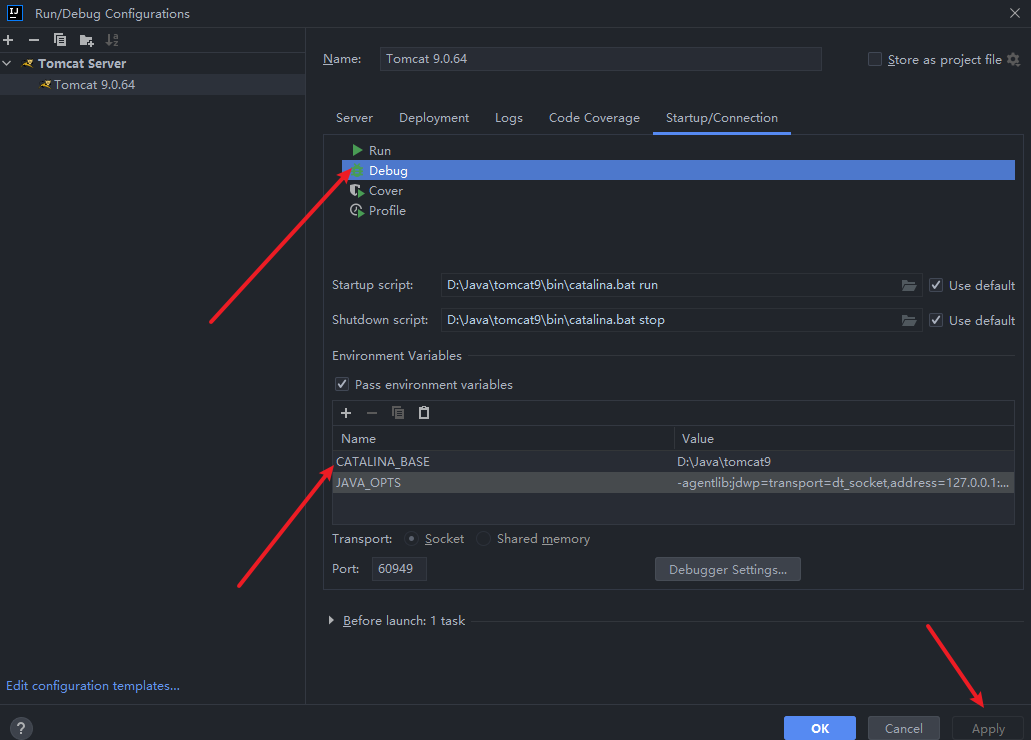Select Shared memory transport radio button

(x=483, y=539)
